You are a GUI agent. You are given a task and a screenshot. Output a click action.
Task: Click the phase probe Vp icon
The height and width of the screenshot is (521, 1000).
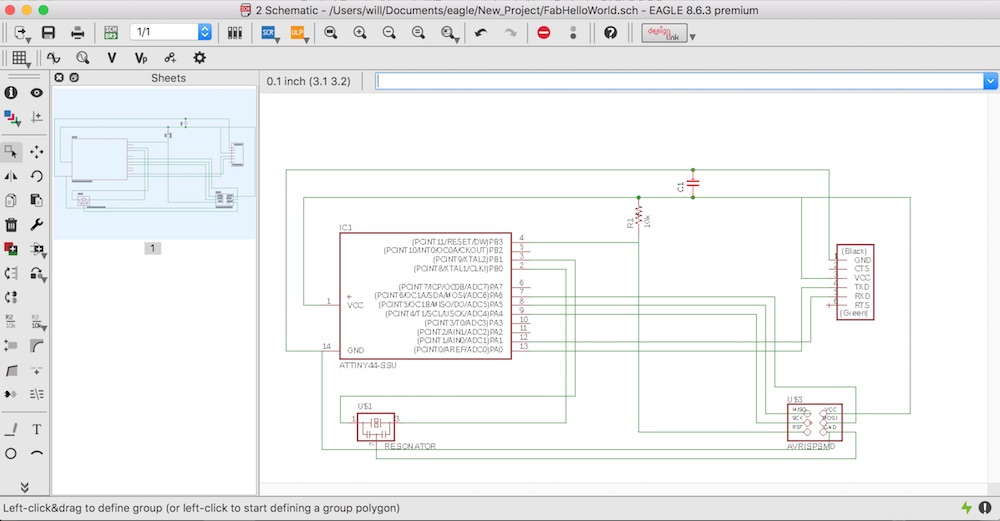(141, 58)
